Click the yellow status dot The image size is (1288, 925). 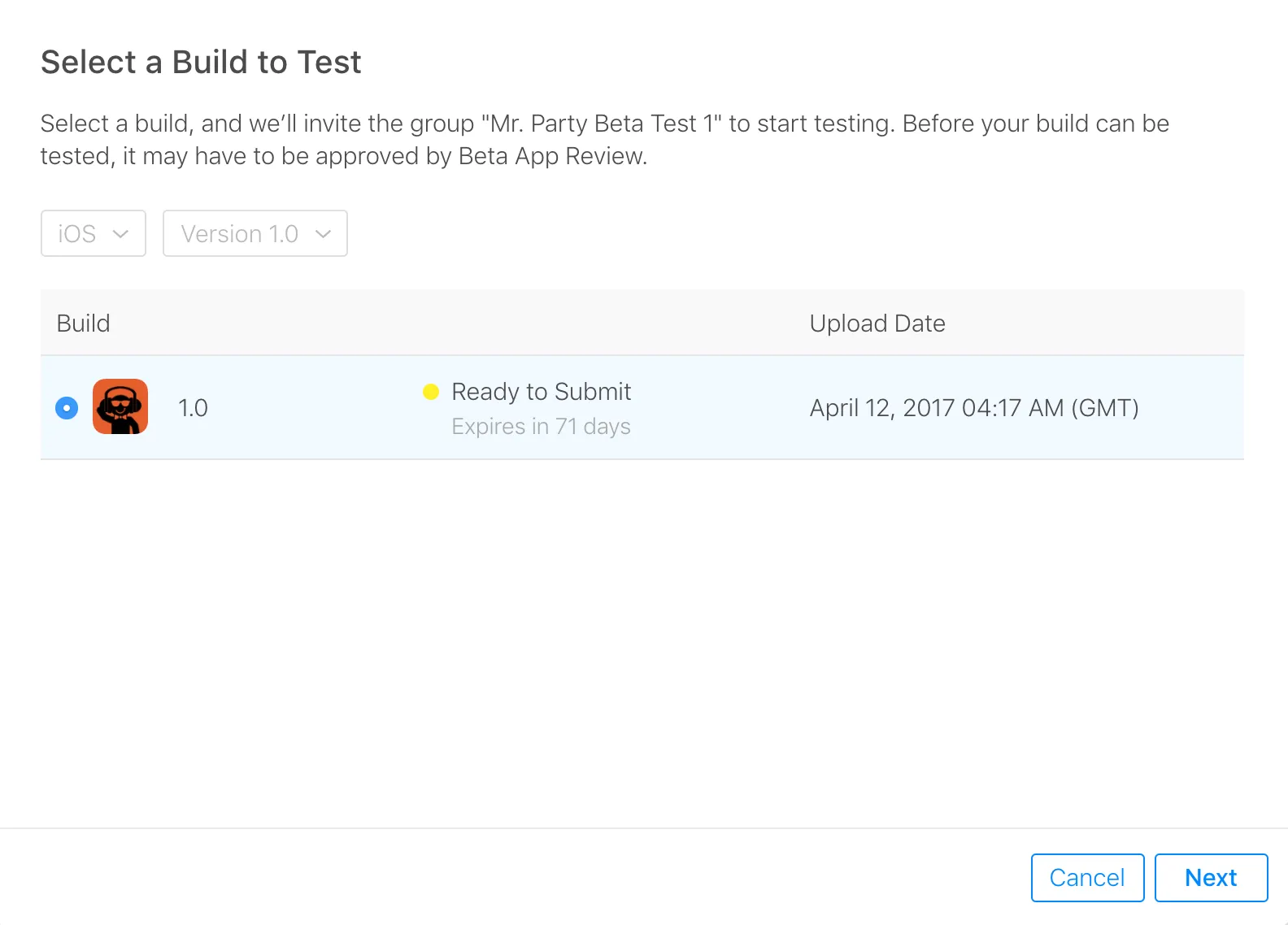(x=431, y=392)
